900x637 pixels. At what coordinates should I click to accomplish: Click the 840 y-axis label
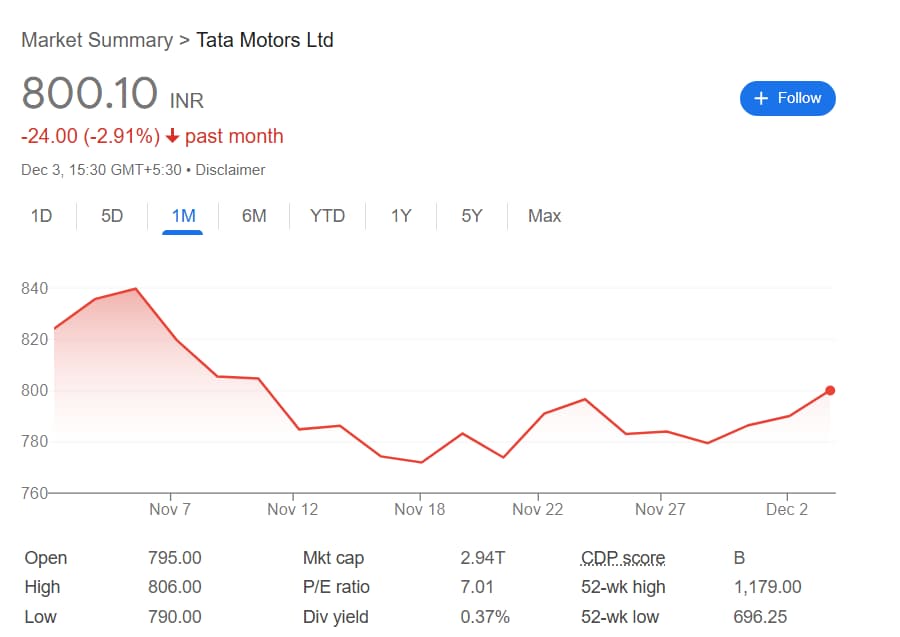coord(34,288)
